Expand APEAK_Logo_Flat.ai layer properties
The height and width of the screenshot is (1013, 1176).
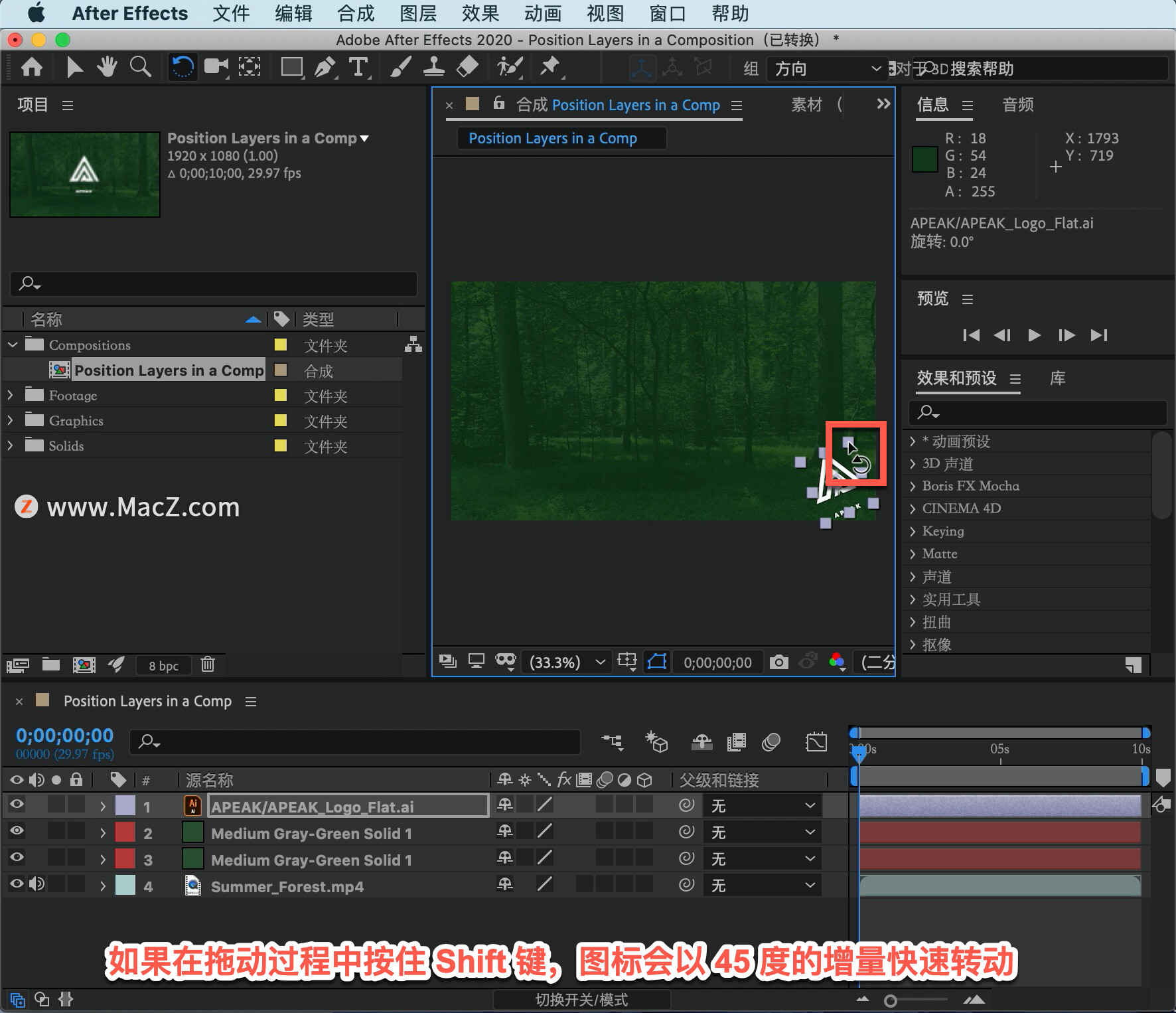103,807
